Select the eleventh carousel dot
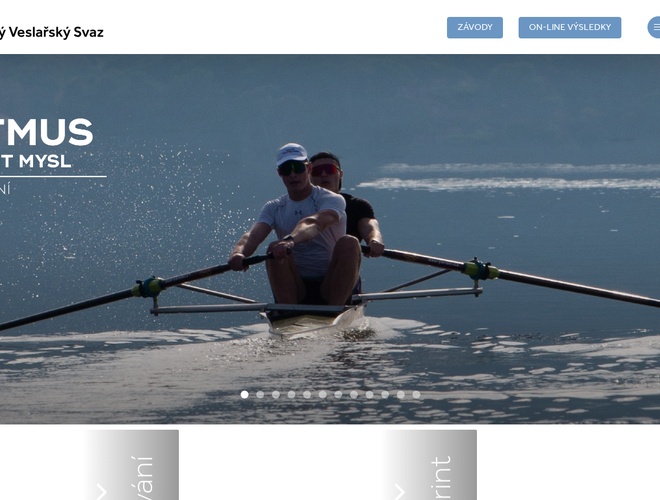Screen dimensions: 660x500 [401, 394]
